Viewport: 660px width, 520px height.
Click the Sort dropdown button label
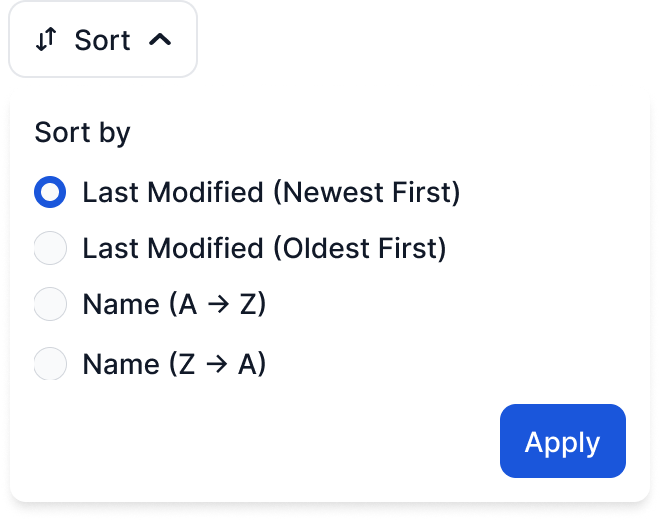click(103, 39)
